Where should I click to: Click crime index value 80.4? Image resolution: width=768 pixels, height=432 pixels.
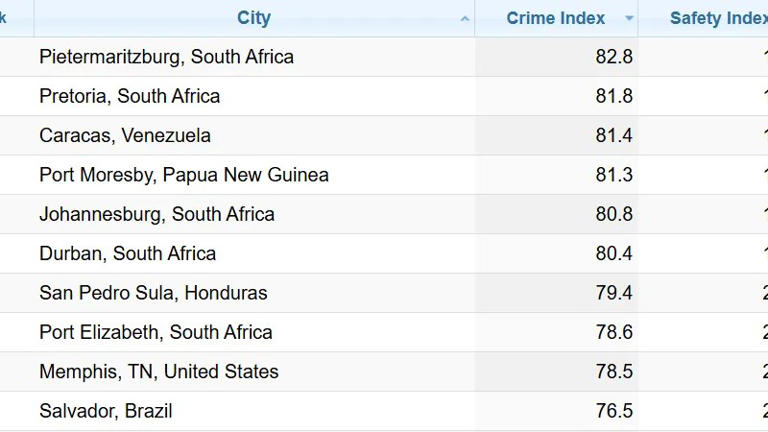point(614,253)
